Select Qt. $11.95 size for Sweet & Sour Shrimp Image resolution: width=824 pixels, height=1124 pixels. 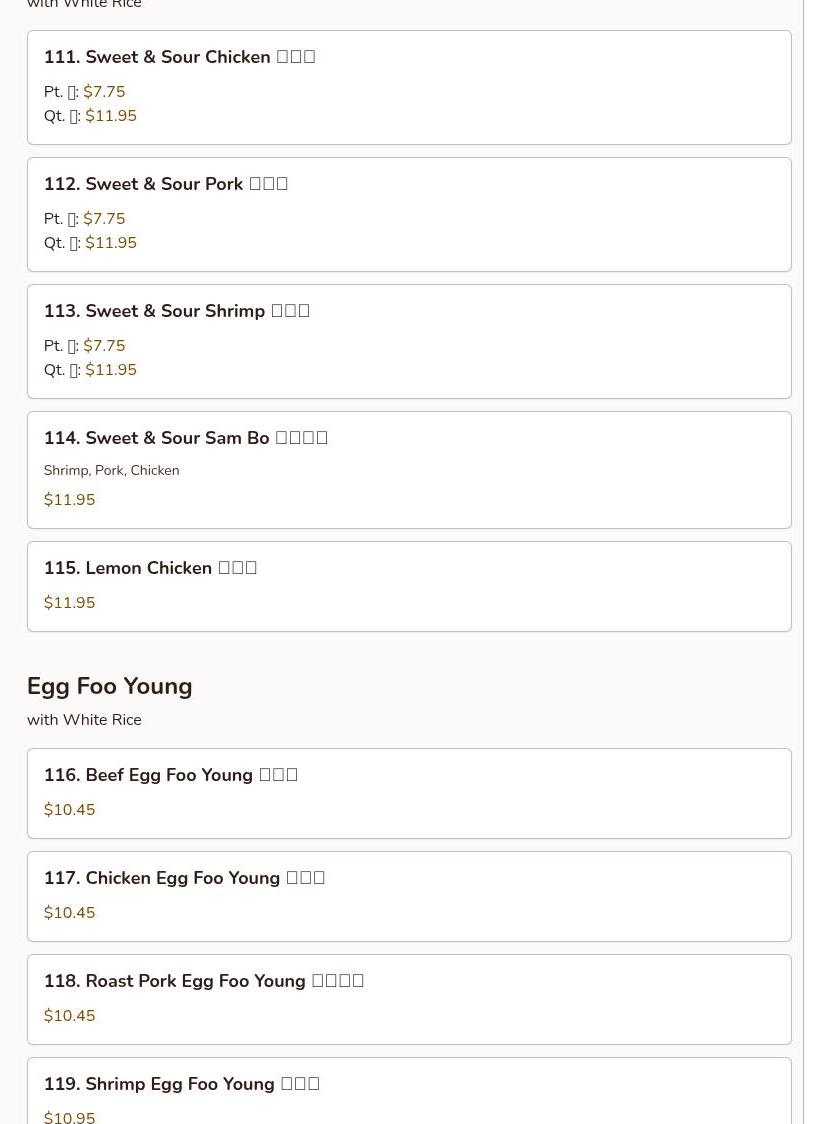pos(90,369)
